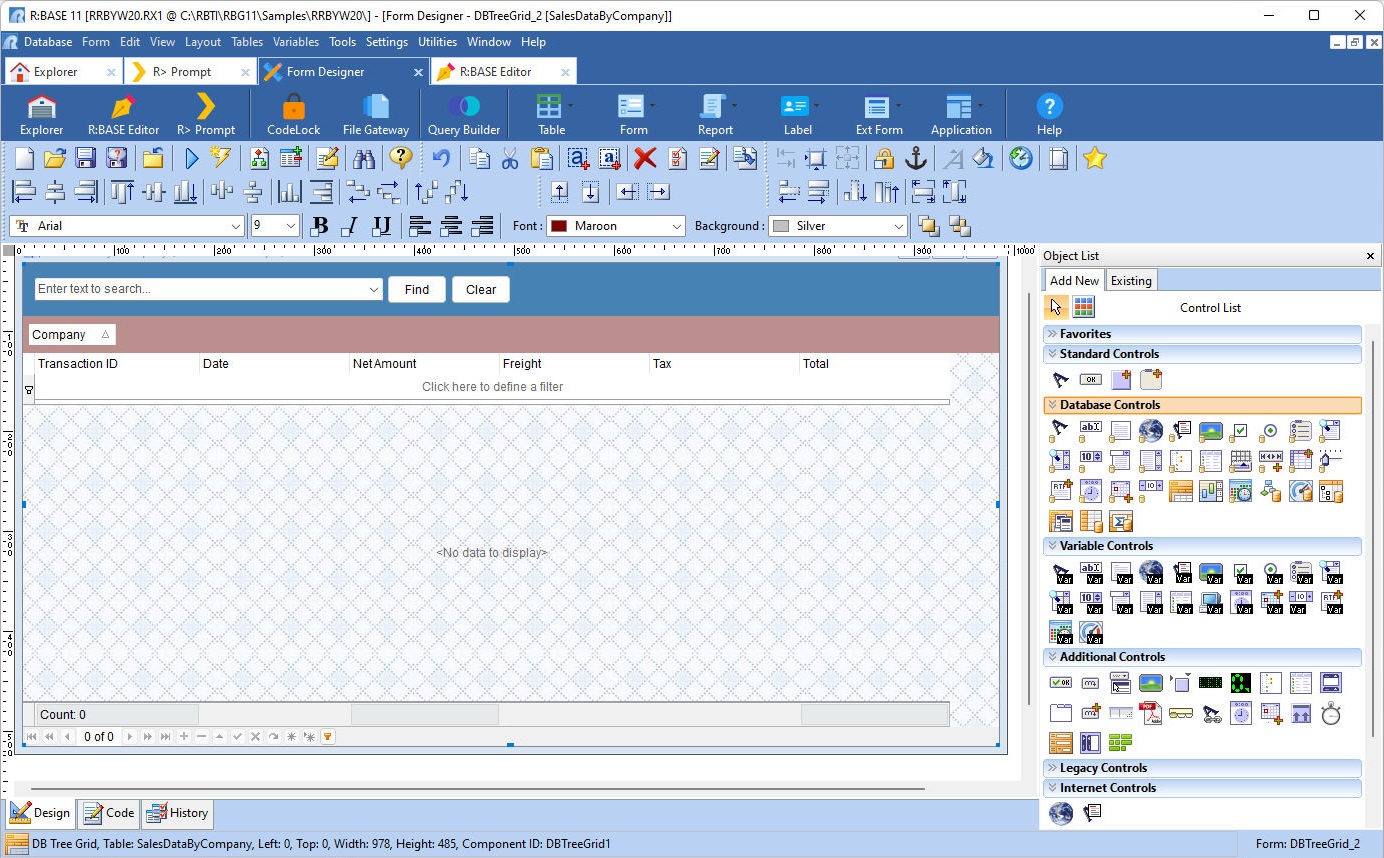
Task: Click the globe icon under Internet Controls
Action: pyautogui.click(x=1060, y=813)
